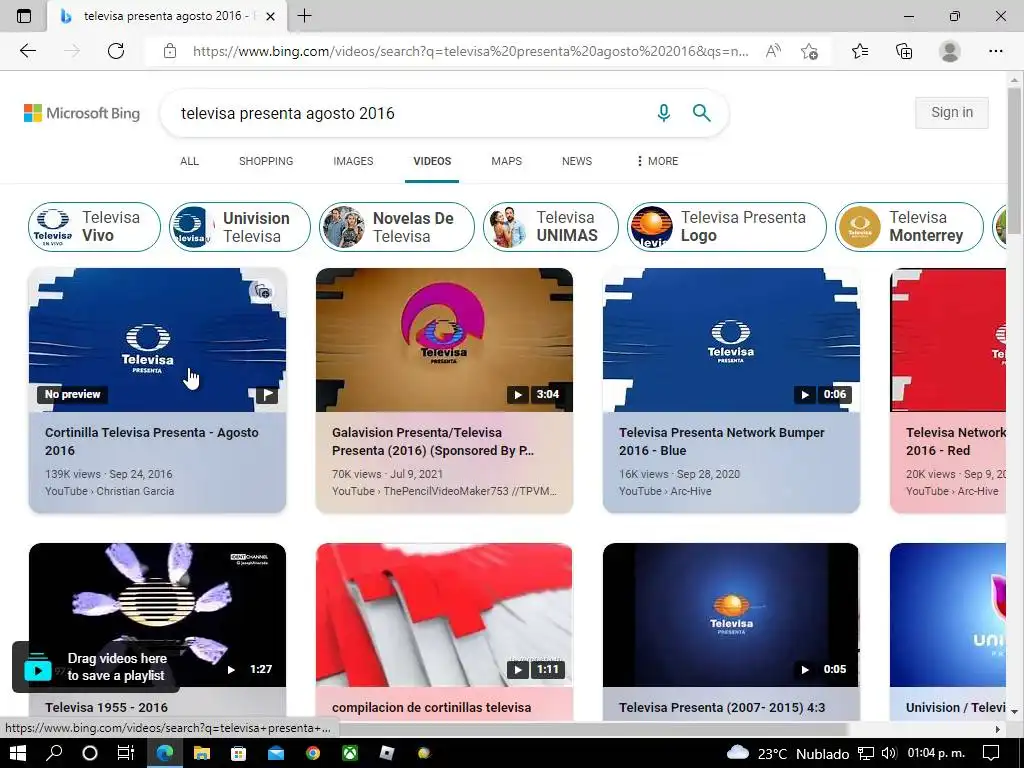This screenshot has width=1024, height=768.
Task: Select the VIDEOS tab
Action: (x=432, y=161)
